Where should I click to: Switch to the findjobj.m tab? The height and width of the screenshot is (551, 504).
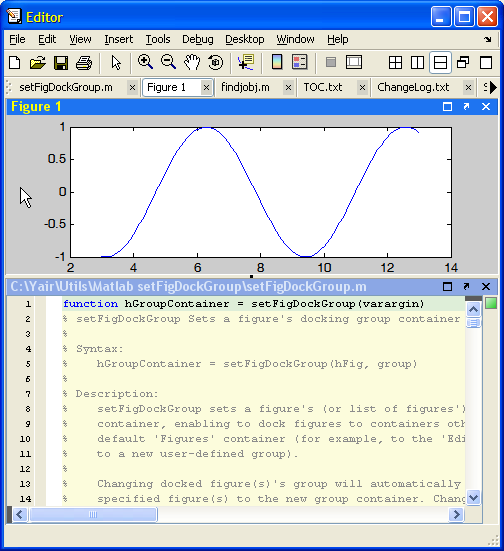(x=245, y=87)
